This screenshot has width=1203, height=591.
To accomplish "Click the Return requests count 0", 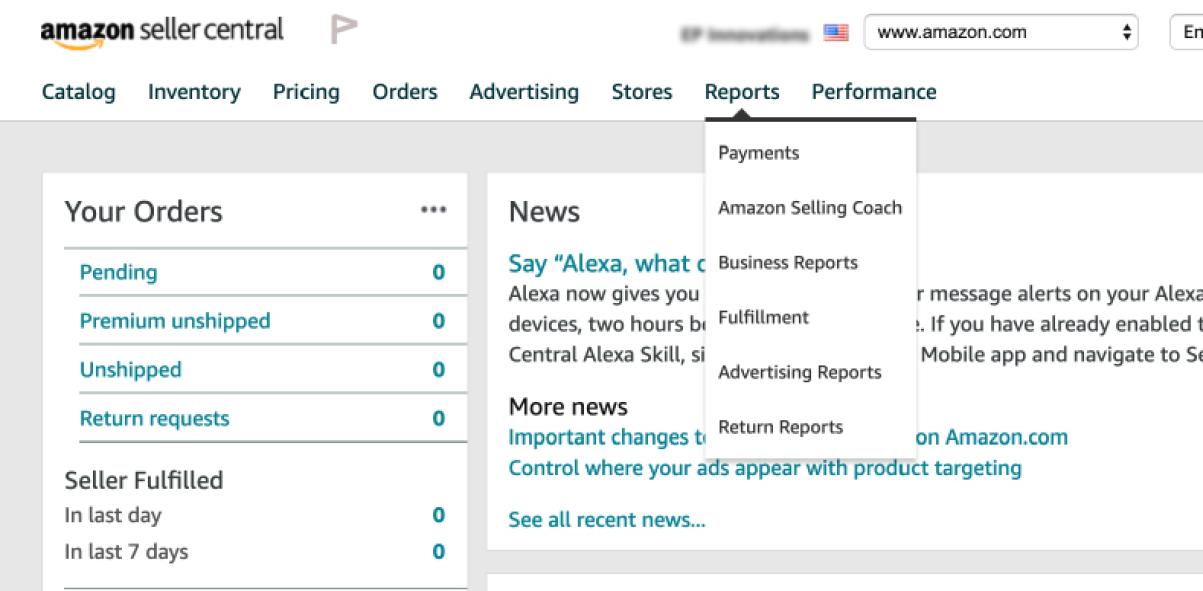I will 438,419.
